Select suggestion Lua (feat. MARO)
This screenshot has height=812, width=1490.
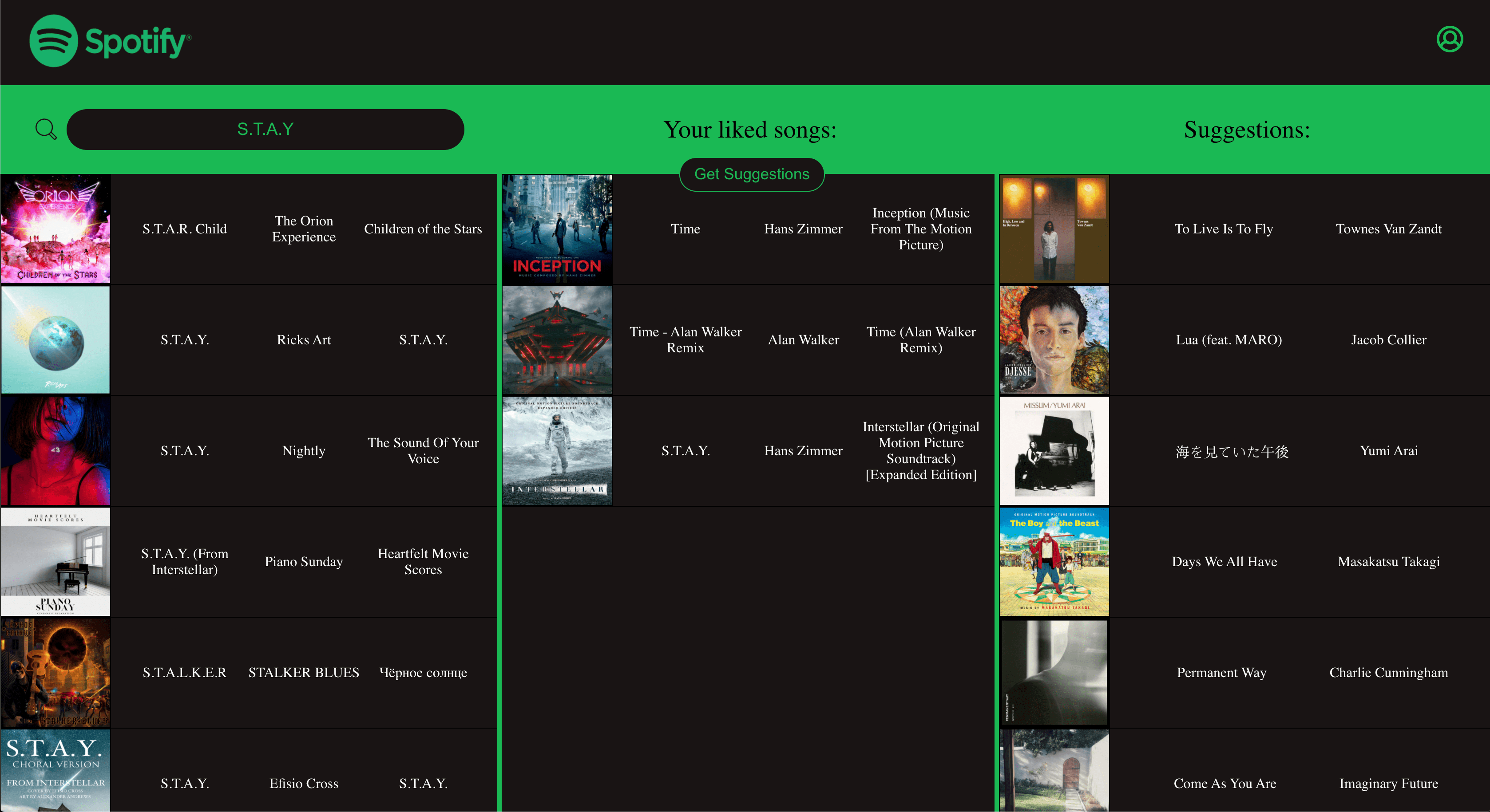(x=1228, y=340)
